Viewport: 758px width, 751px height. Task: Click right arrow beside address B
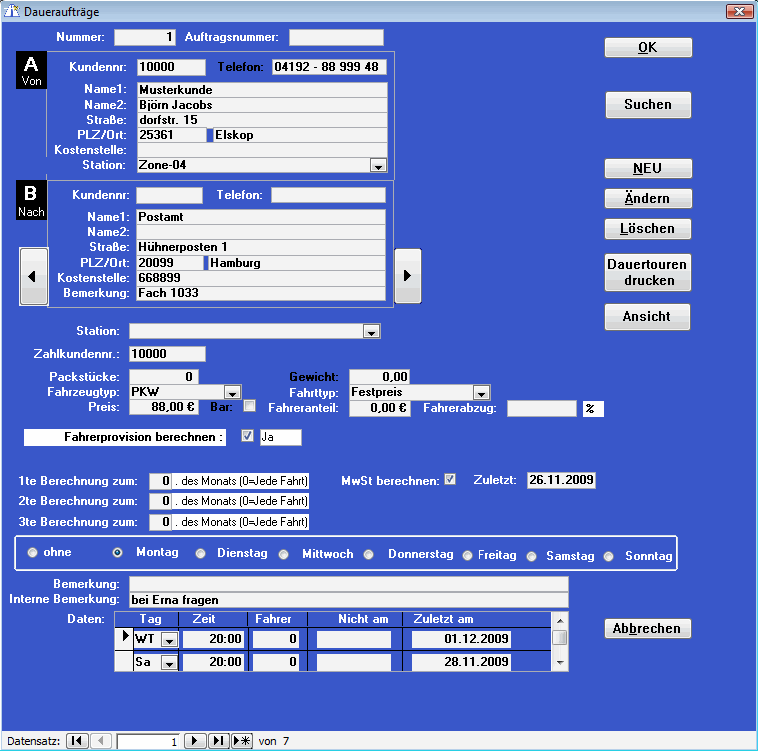(407, 275)
